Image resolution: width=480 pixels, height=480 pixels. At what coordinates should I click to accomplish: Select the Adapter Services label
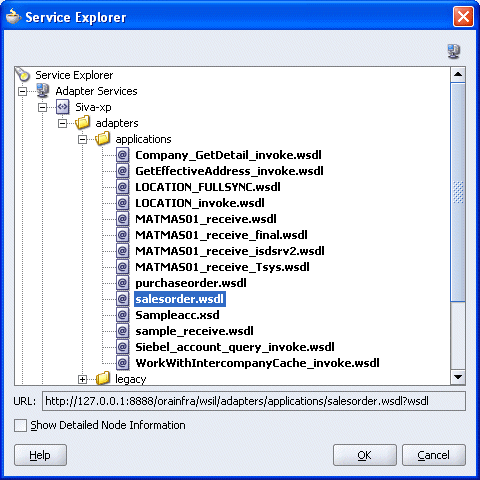pyautogui.click(x=96, y=91)
